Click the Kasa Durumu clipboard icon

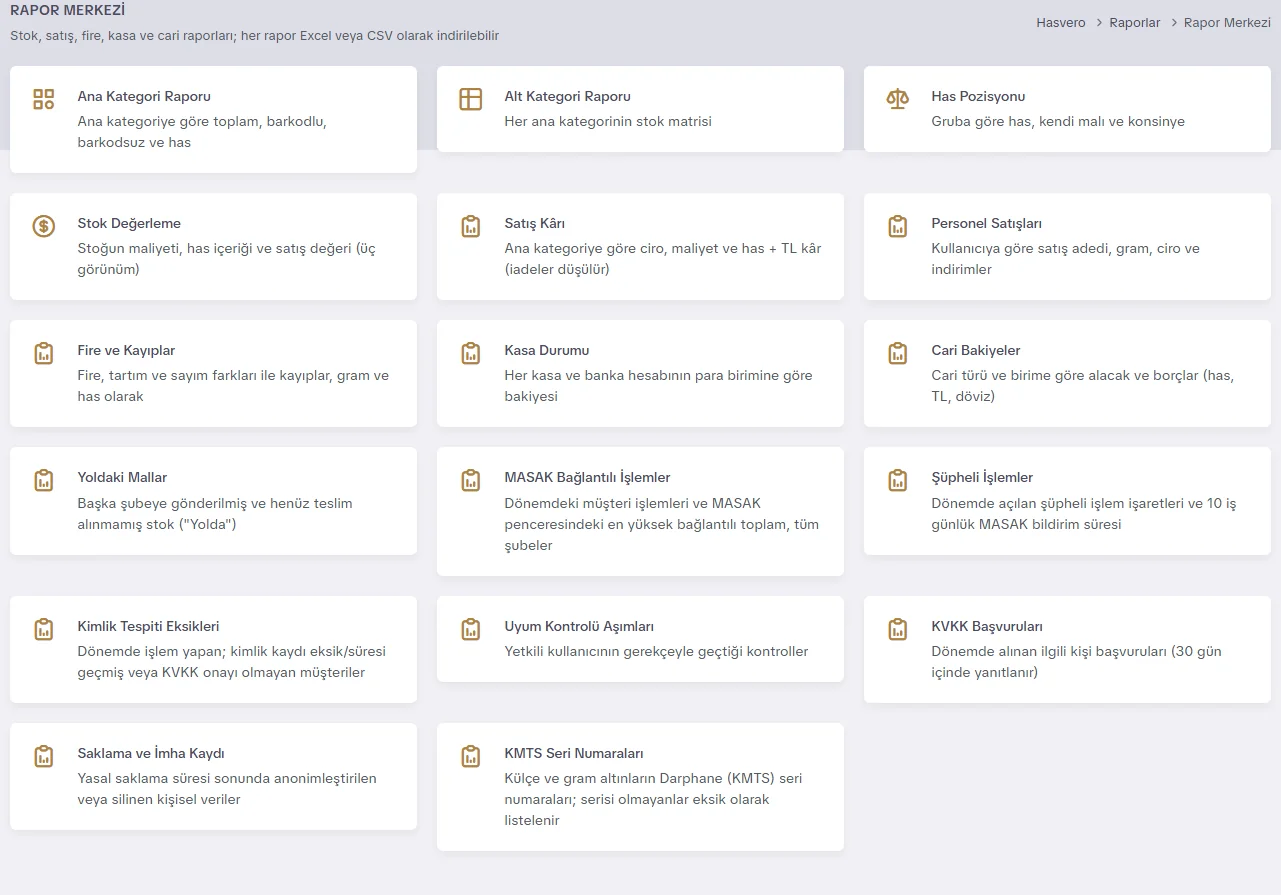tap(470, 353)
